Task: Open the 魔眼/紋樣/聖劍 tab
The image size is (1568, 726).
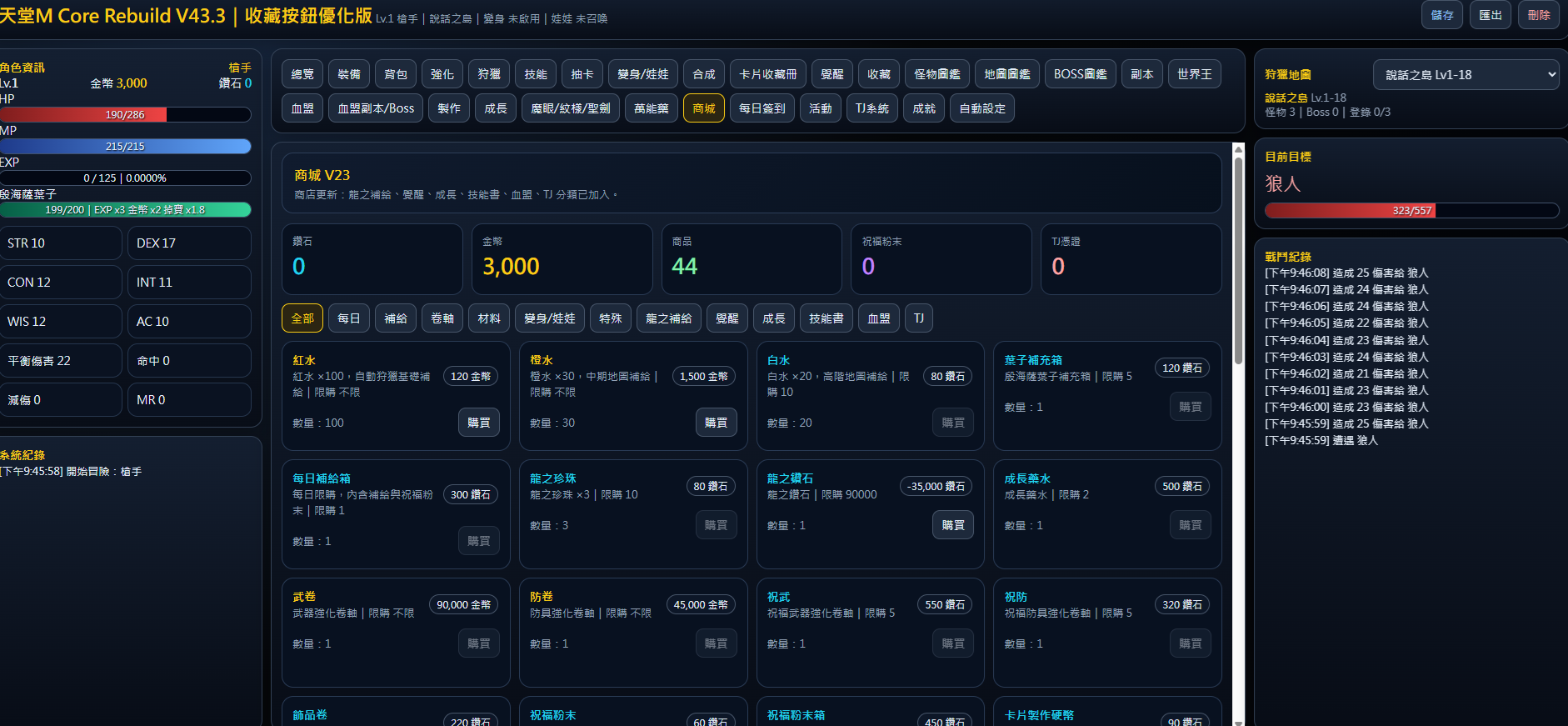Action: tap(571, 108)
